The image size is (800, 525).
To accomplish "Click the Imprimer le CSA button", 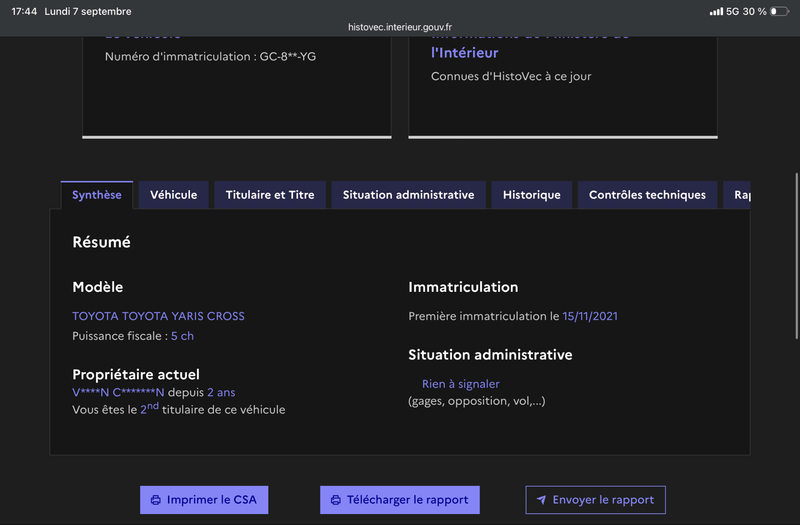I will pyautogui.click(x=204, y=500).
